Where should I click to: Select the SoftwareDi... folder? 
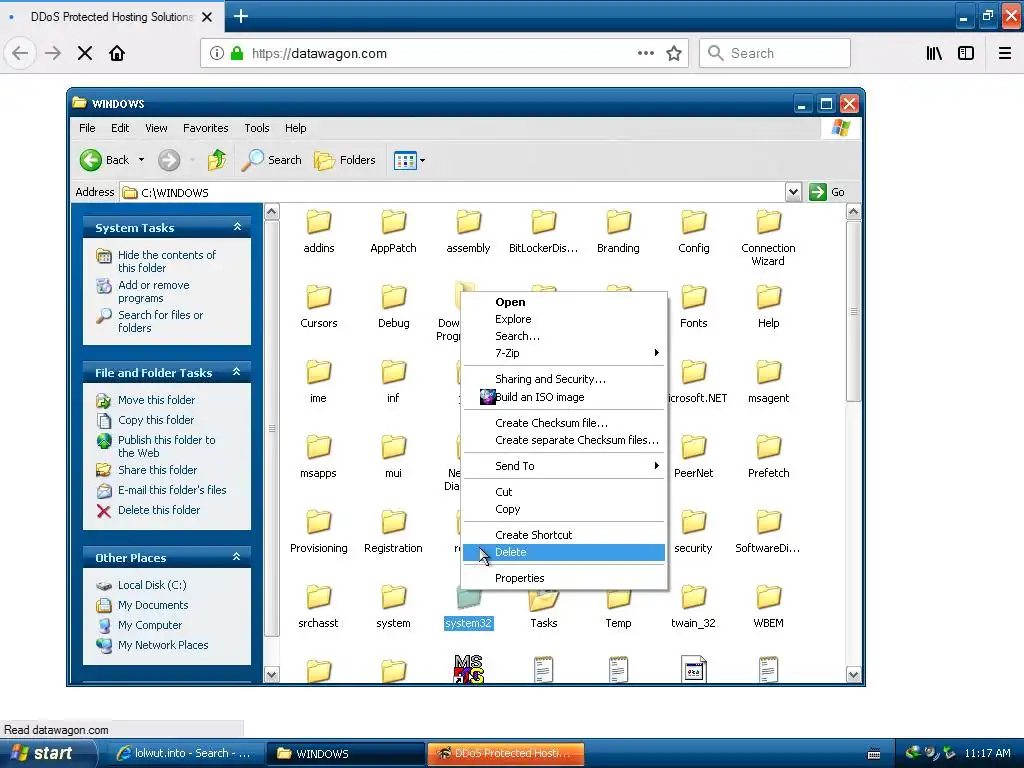tap(769, 531)
